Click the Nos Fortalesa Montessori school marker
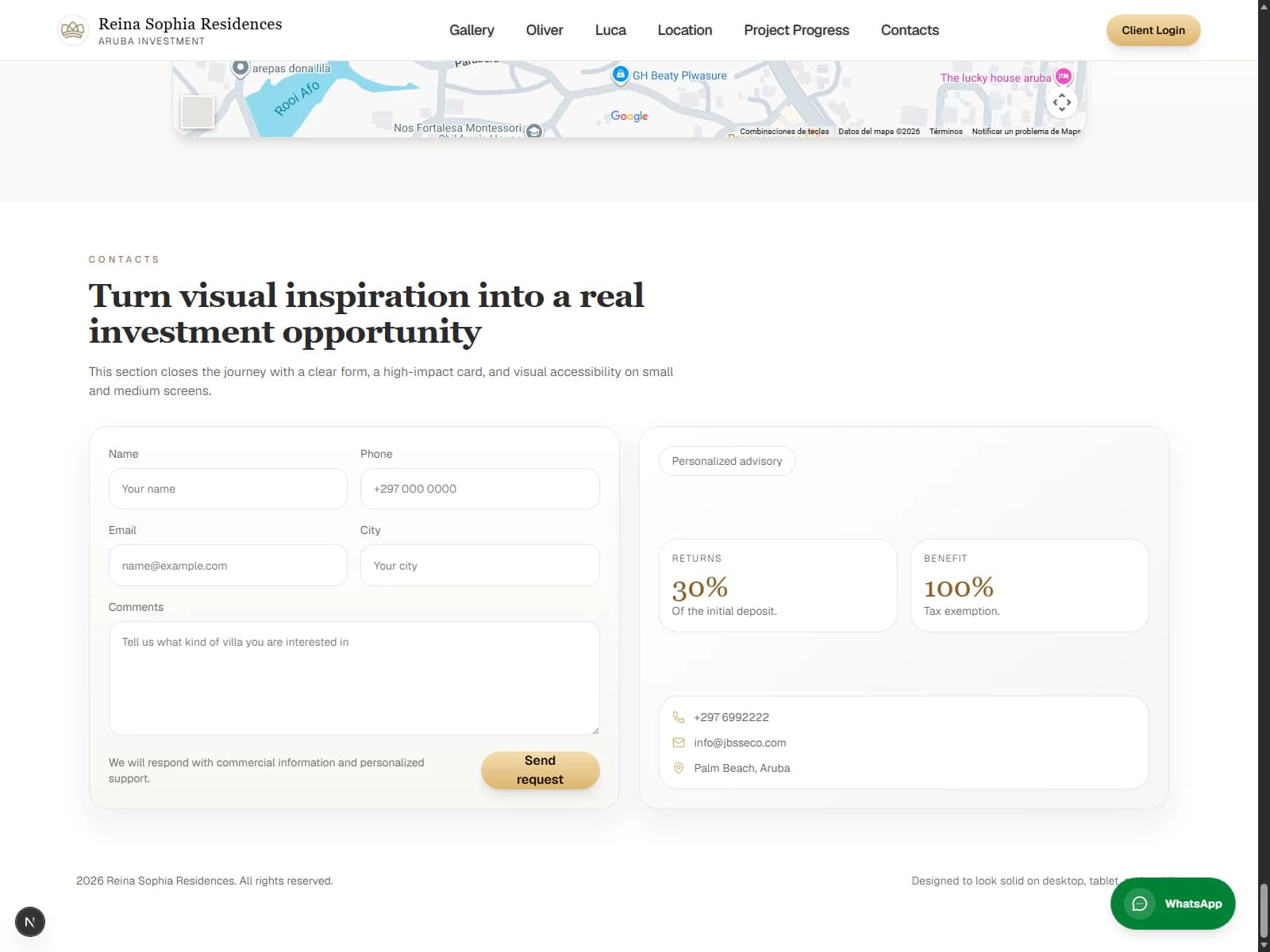 click(534, 131)
